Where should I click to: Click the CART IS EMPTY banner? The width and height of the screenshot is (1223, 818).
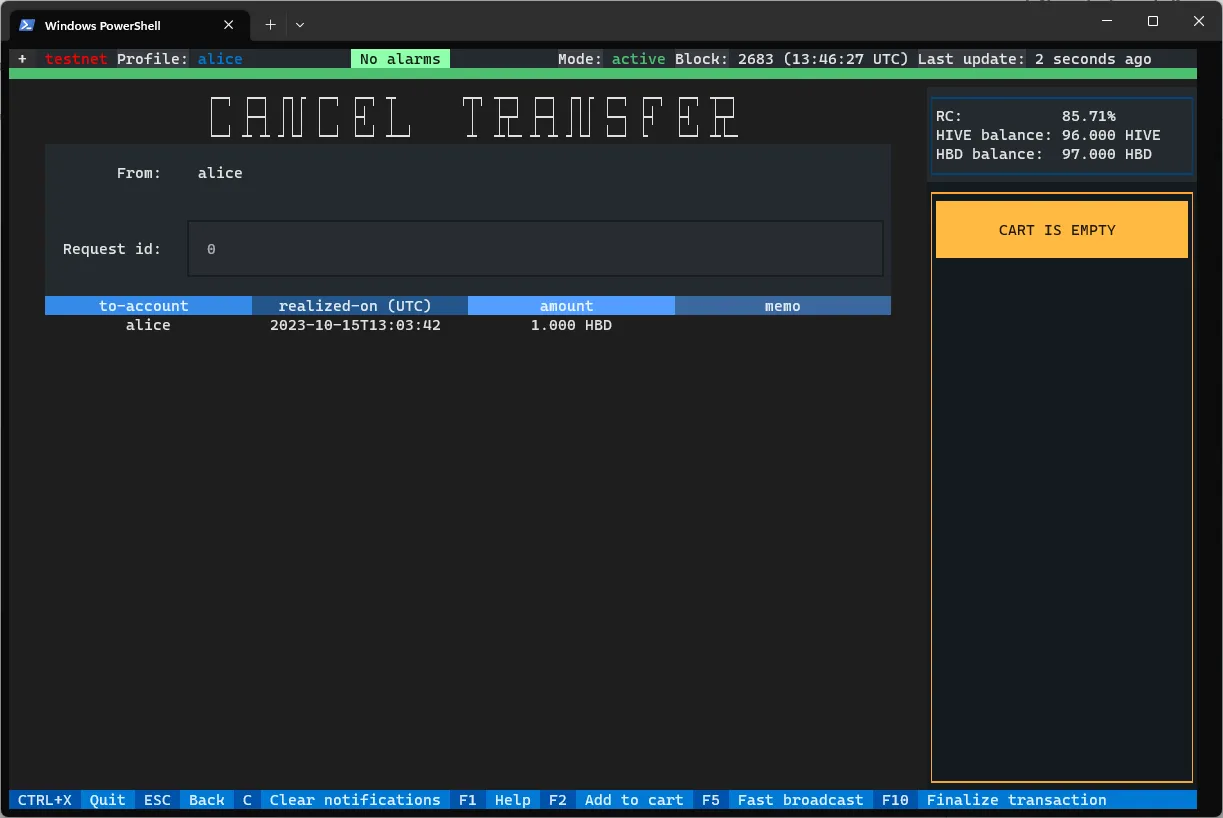[1061, 230]
